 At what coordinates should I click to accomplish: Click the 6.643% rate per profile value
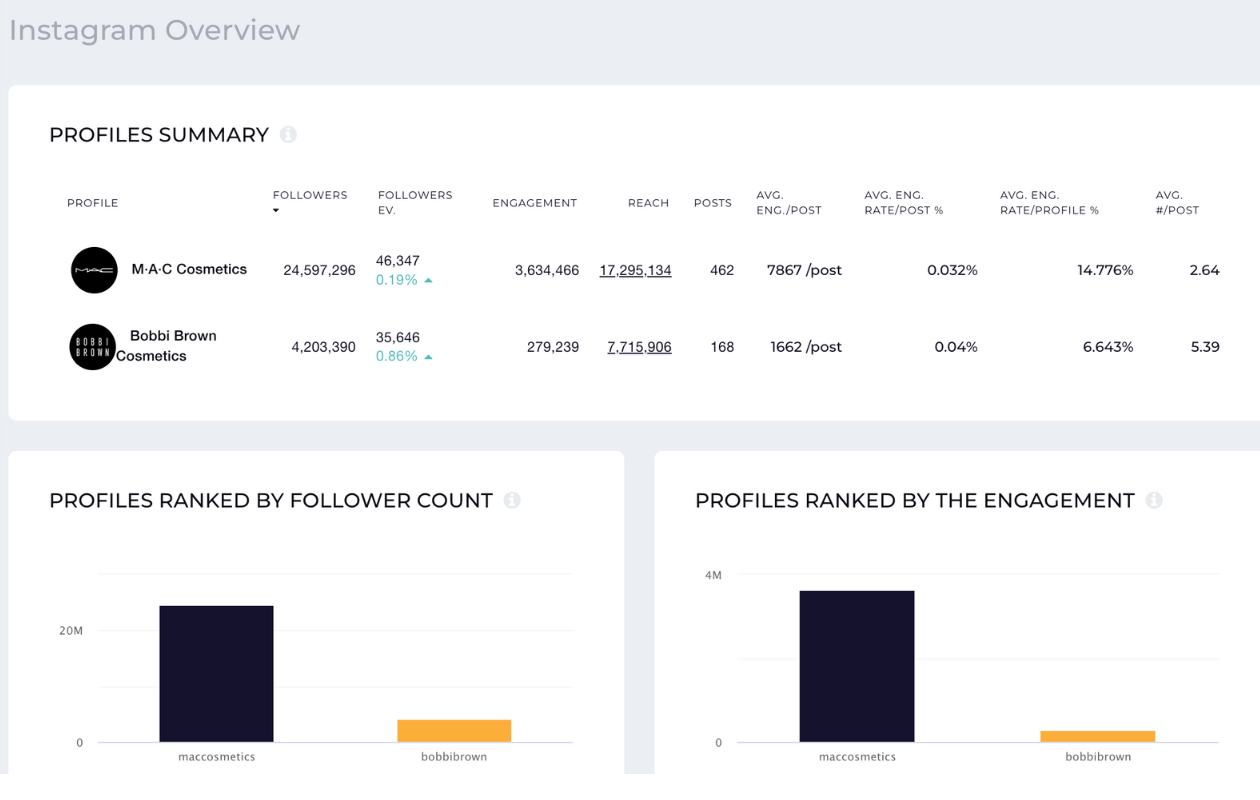point(1108,347)
